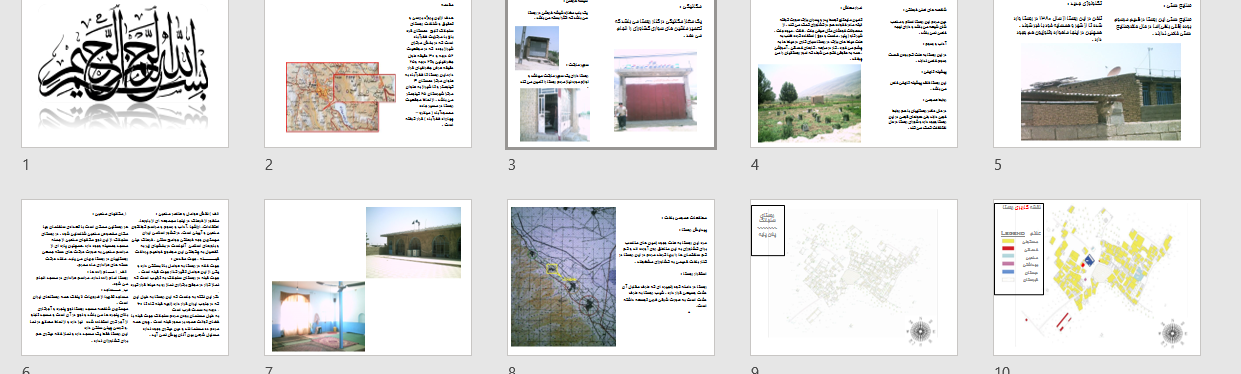Click the slide number label "4"
Viewport: 1241px width, 374px height.
click(756, 164)
